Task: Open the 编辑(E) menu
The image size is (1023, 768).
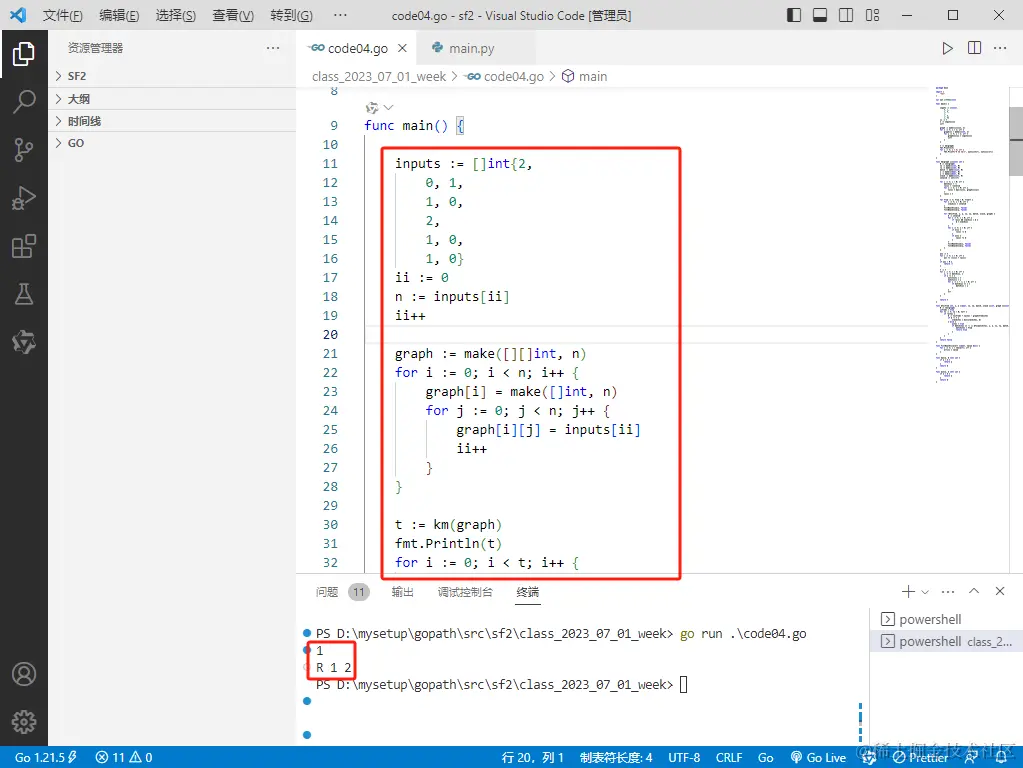Action: (119, 15)
